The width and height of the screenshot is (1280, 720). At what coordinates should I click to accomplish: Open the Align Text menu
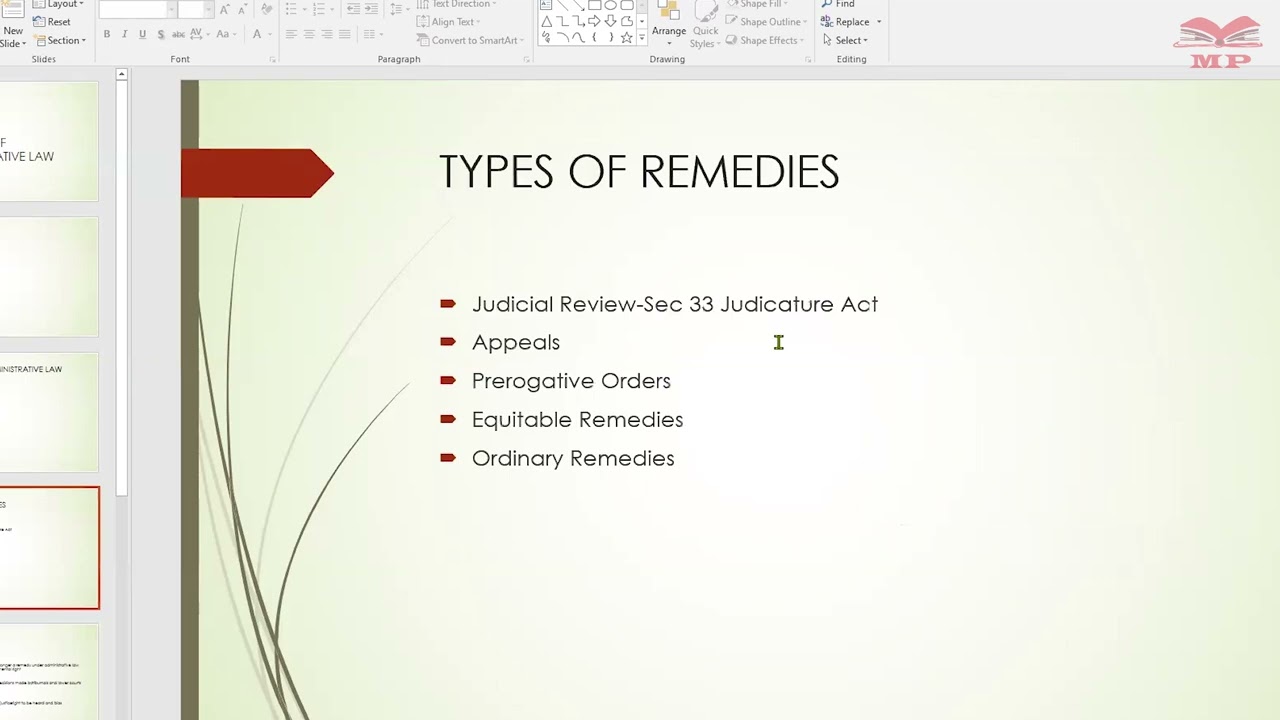[448, 22]
